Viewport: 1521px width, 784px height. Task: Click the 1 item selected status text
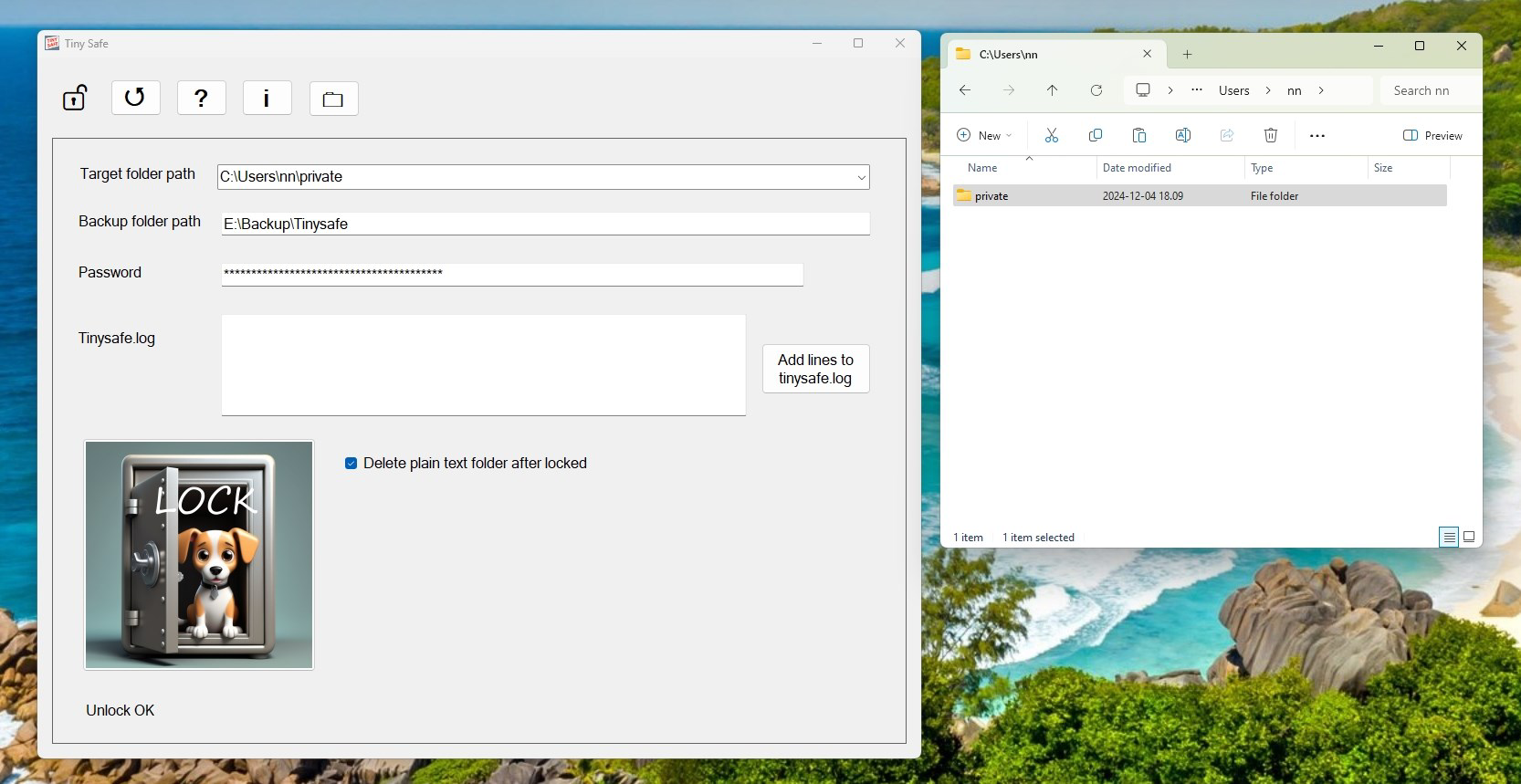1038,538
